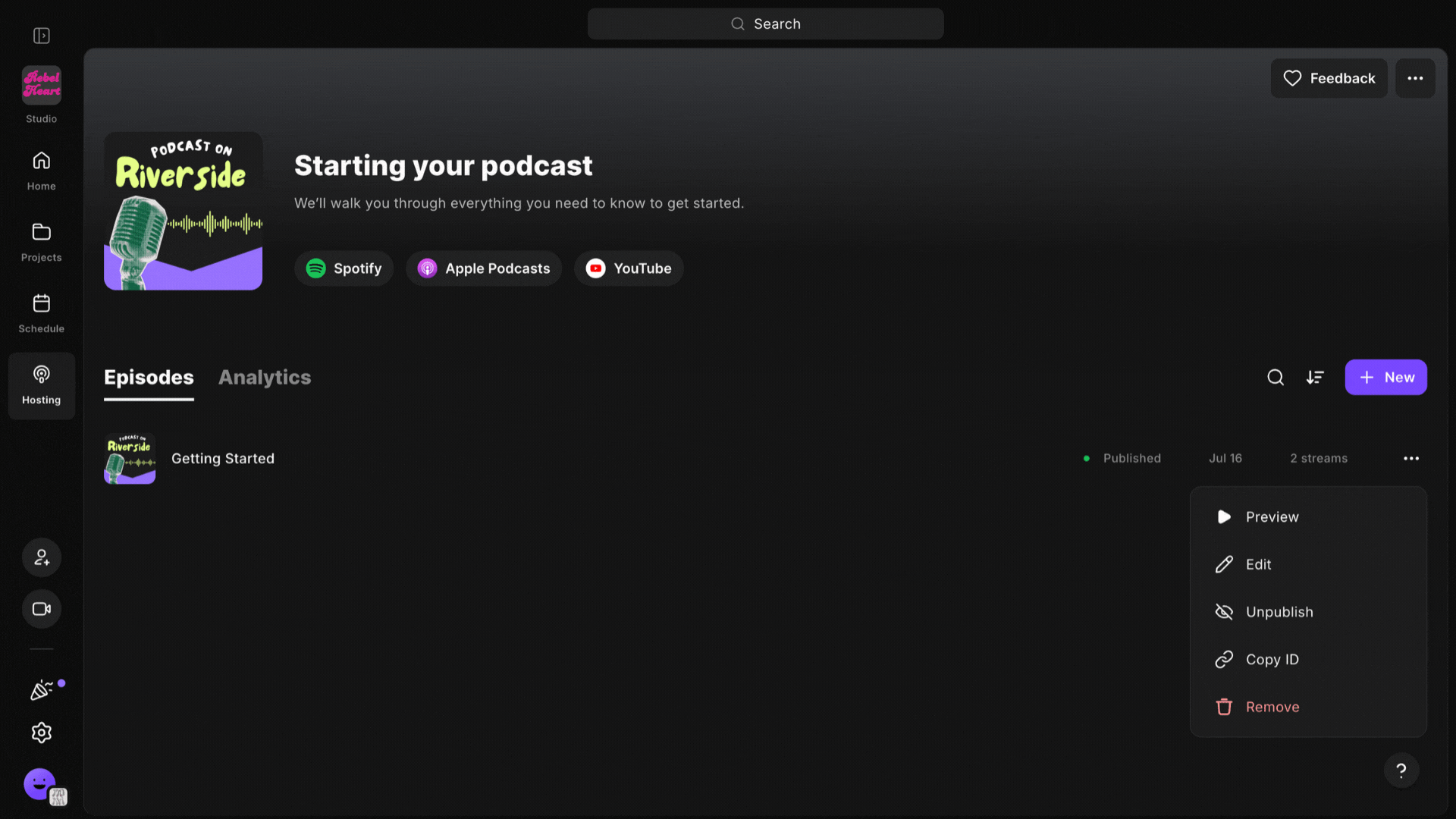
Task: Click the 2 streams count
Action: [x=1319, y=459]
